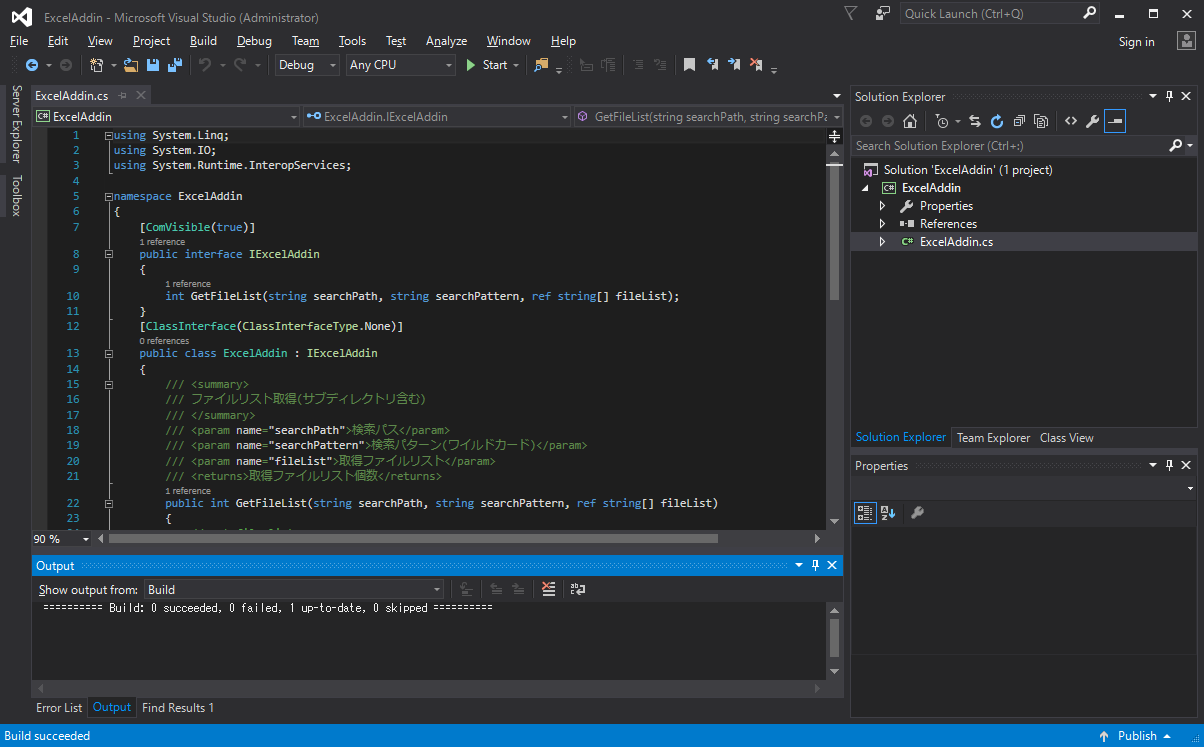Click the Quick Launch search box
Image resolution: width=1204 pixels, height=747 pixels.
pyautogui.click(x=990, y=14)
